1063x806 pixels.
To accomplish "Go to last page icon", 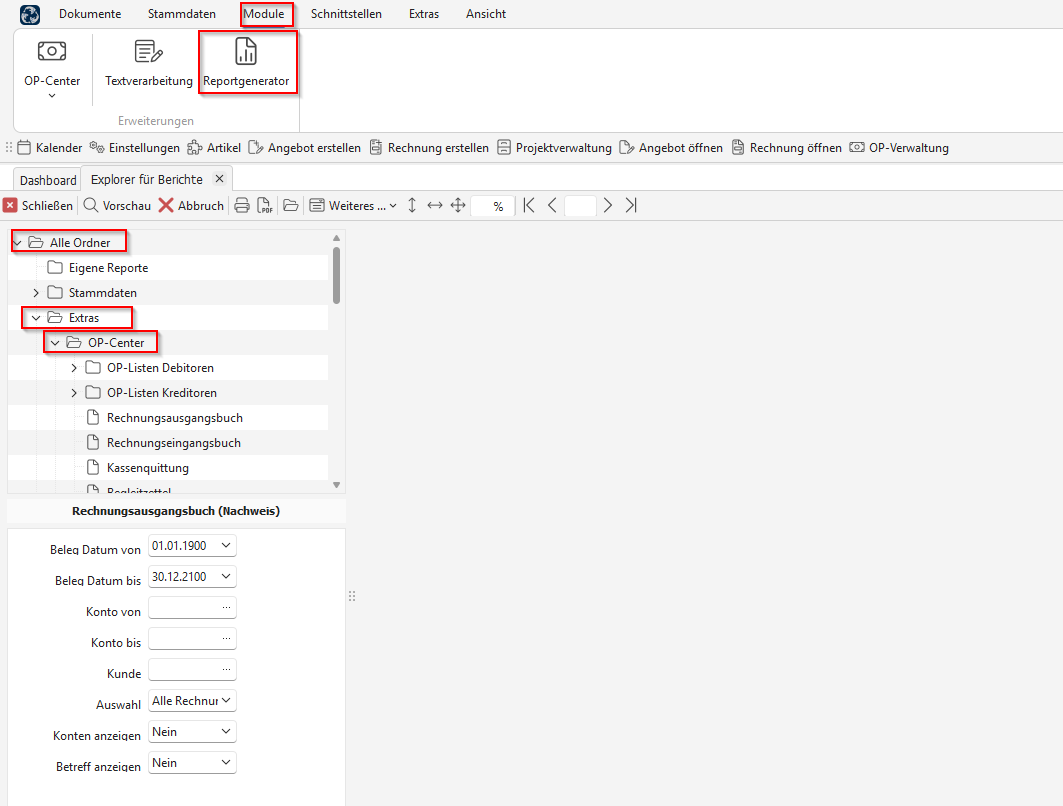I will click(x=631, y=205).
